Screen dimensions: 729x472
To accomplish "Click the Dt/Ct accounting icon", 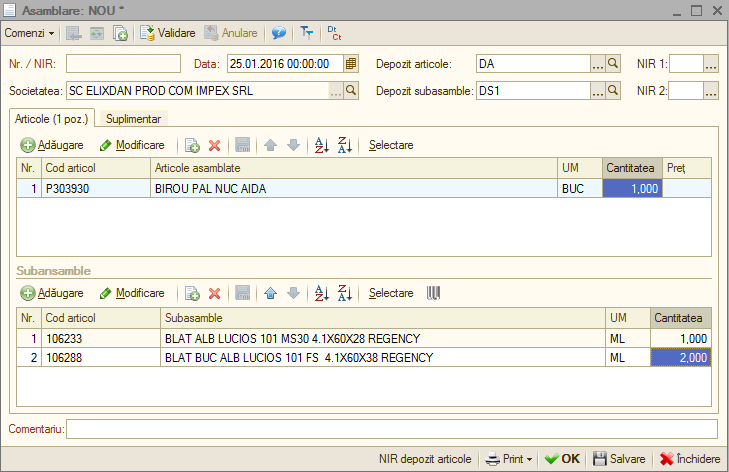I will 334,33.
